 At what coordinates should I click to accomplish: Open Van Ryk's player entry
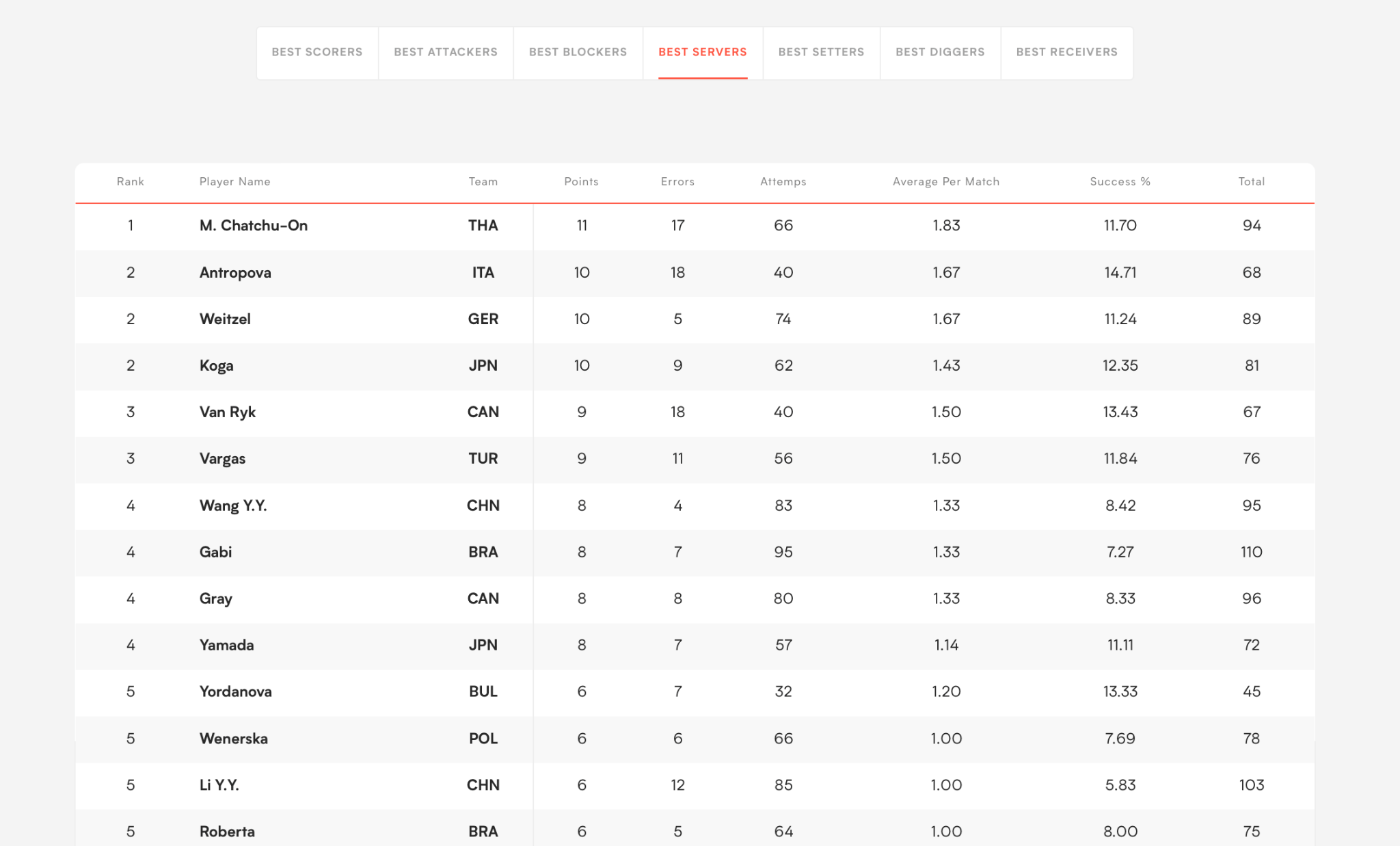228,412
